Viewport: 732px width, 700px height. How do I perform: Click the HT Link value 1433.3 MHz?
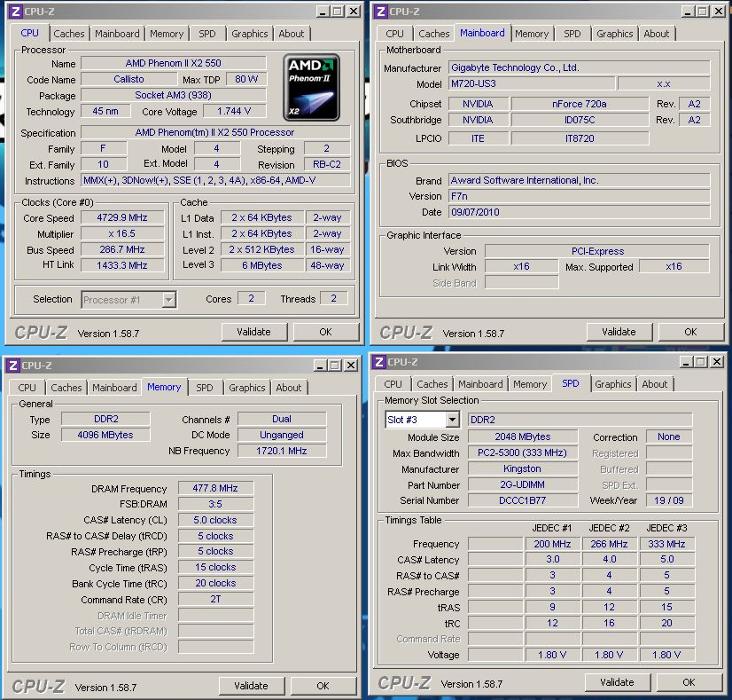click(x=122, y=266)
